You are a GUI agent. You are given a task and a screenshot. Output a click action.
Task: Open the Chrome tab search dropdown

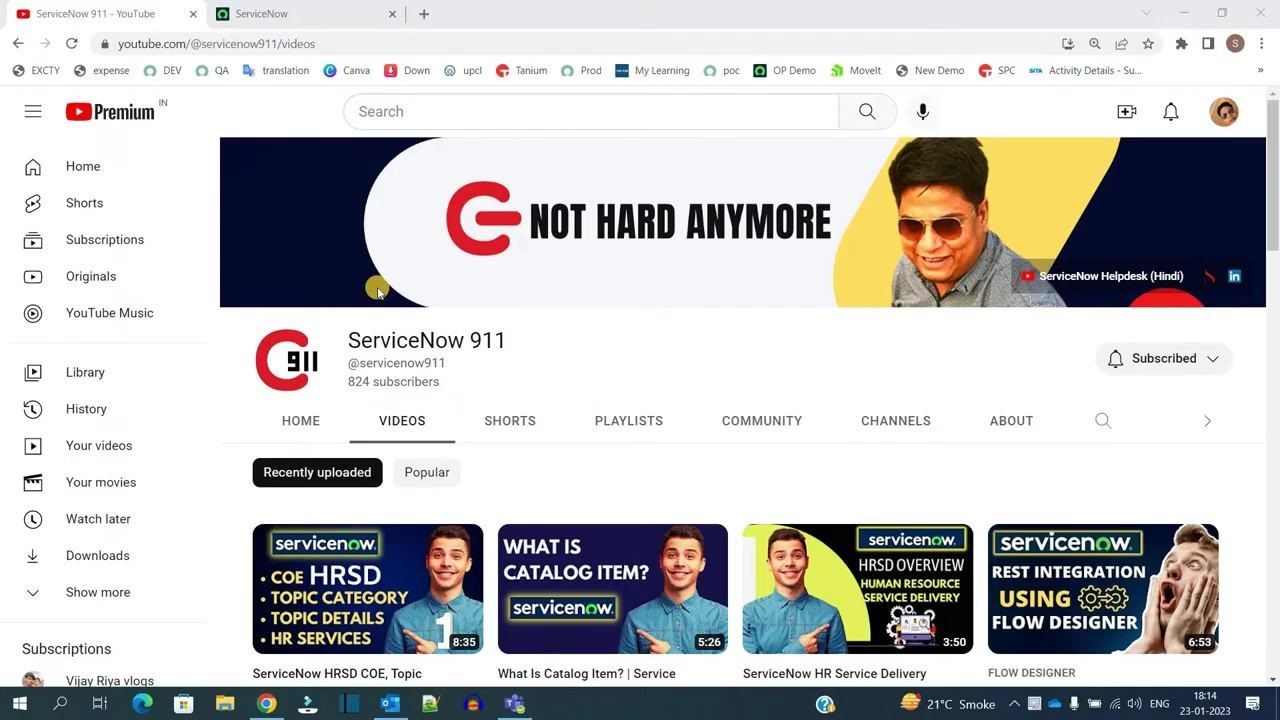(x=1146, y=13)
